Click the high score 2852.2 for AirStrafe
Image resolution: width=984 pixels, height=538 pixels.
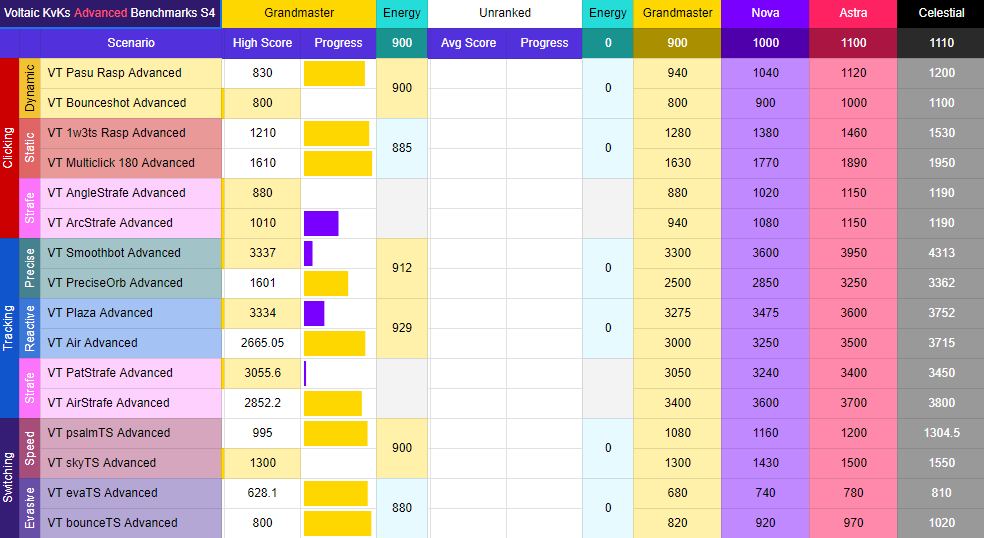(x=262, y=403)
